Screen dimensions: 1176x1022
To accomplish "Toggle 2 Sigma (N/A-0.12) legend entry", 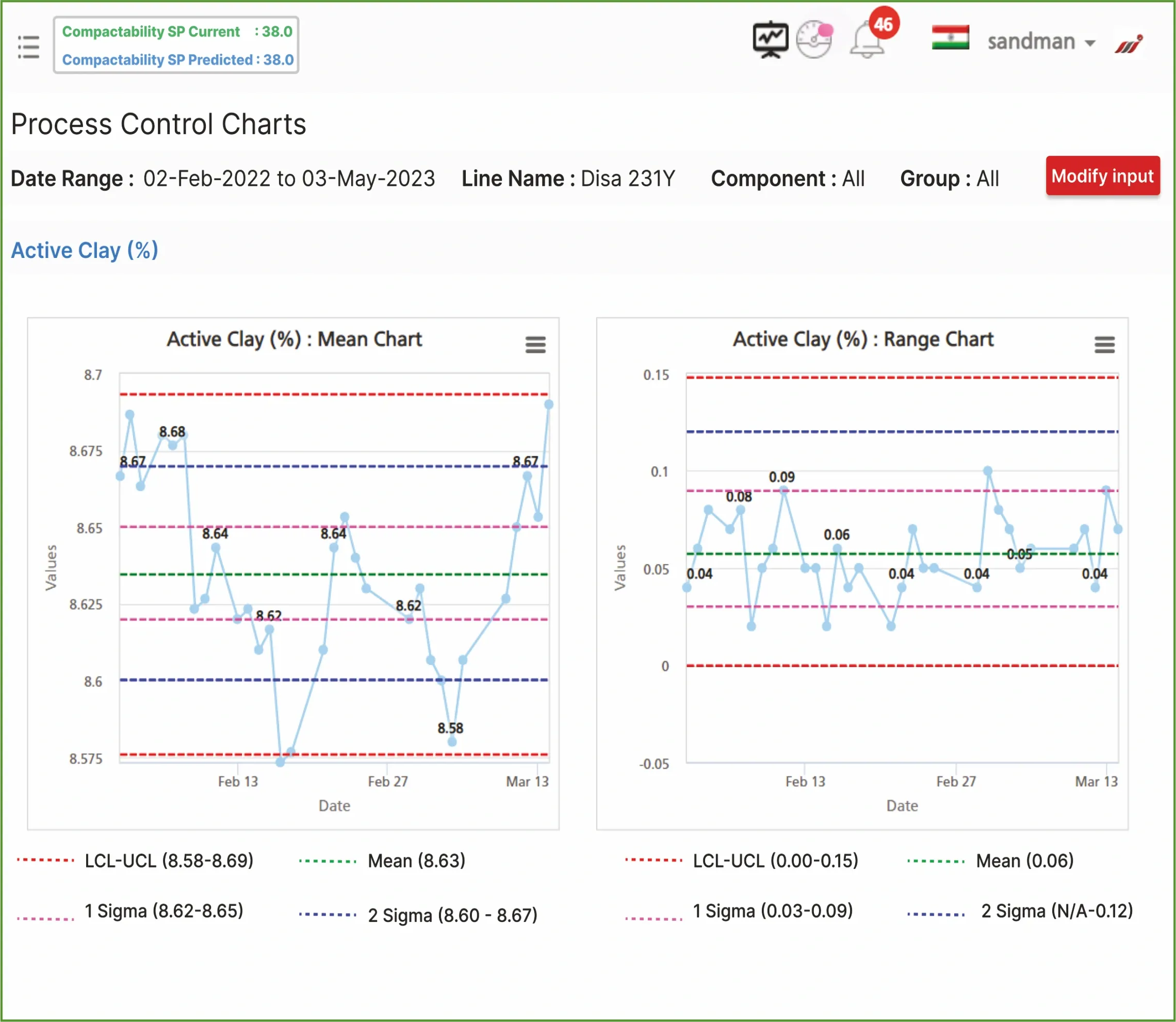I will (x=1056, y=911).
